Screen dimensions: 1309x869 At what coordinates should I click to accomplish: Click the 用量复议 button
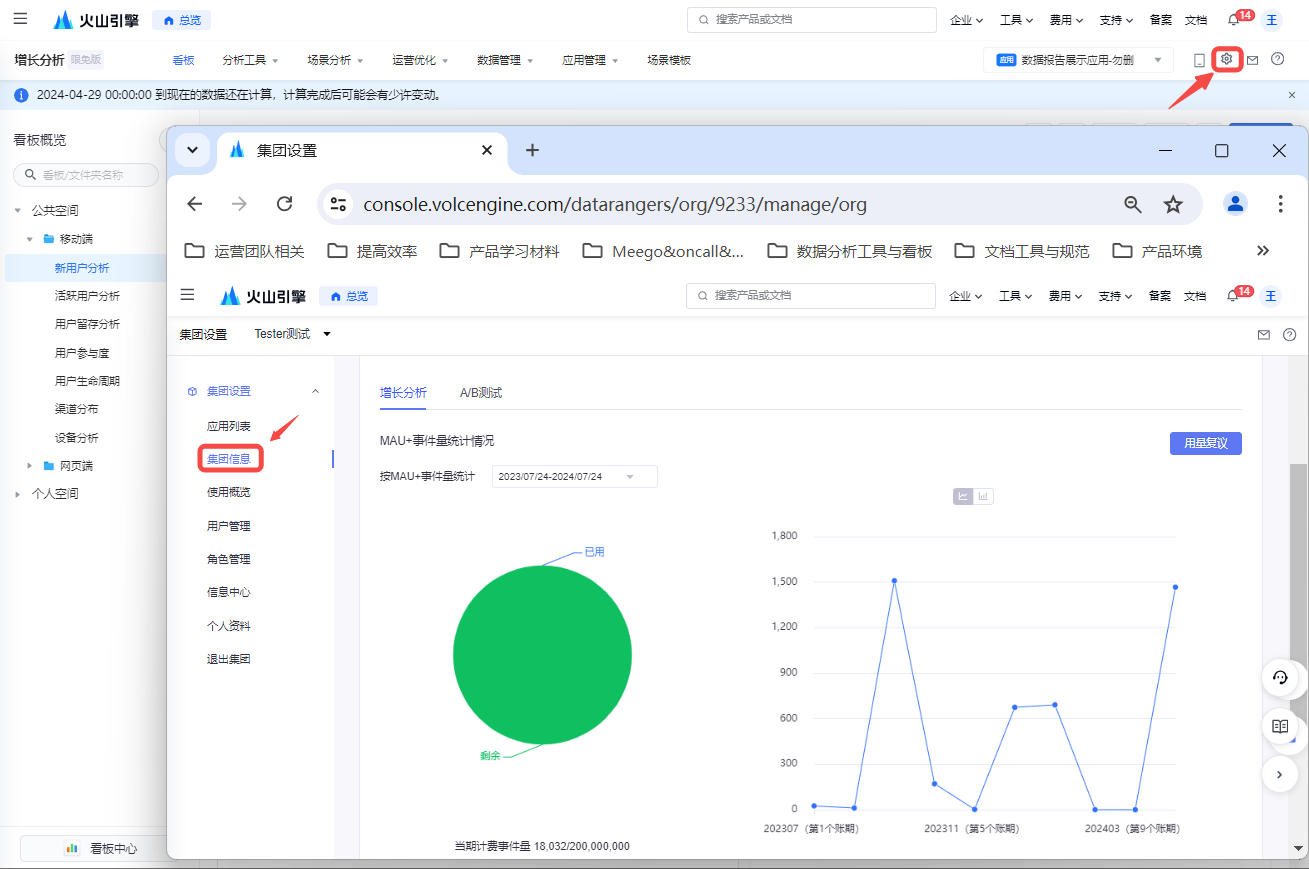coord(1206,443)
